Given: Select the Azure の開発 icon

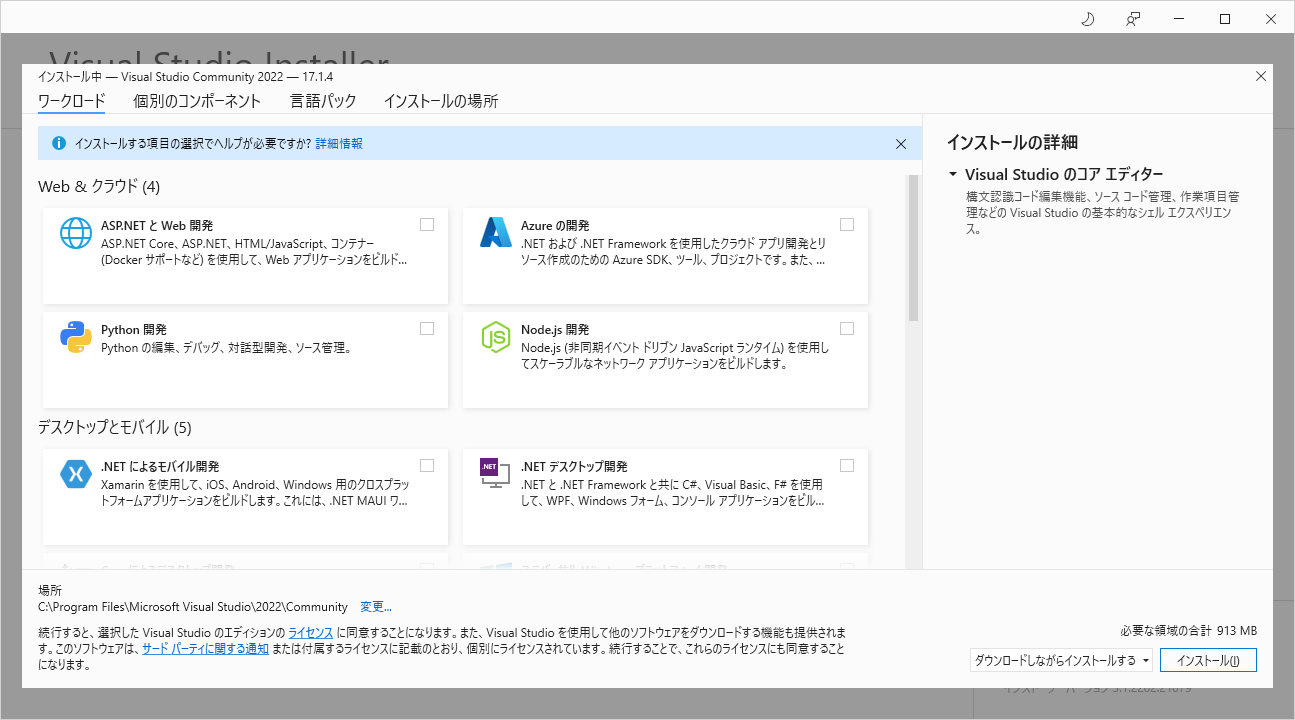Looking at the screenshot, I should pyautogui.click(x=496, y=232).
